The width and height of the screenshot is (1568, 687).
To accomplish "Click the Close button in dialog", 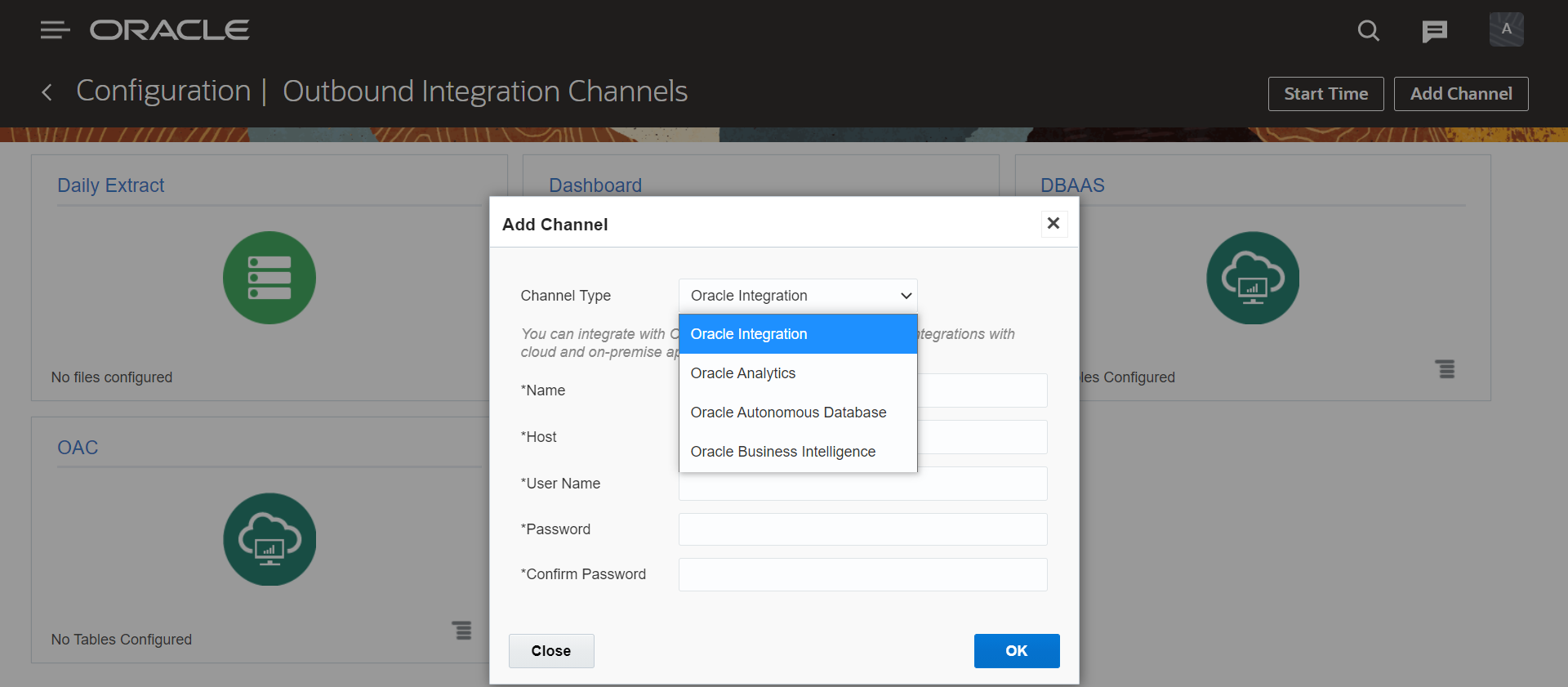I will [551, 651].
